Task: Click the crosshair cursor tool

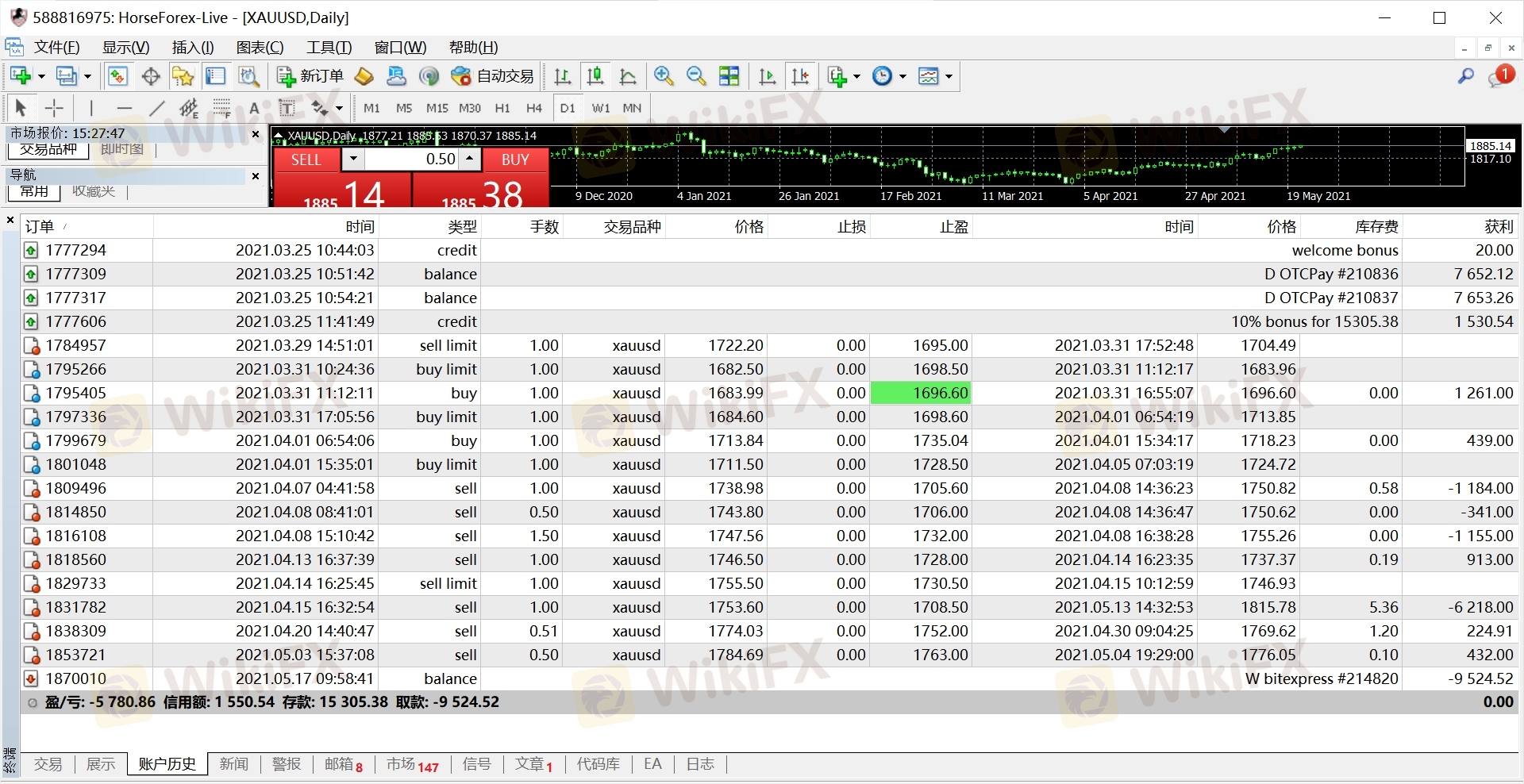Action: coord(54,108)
